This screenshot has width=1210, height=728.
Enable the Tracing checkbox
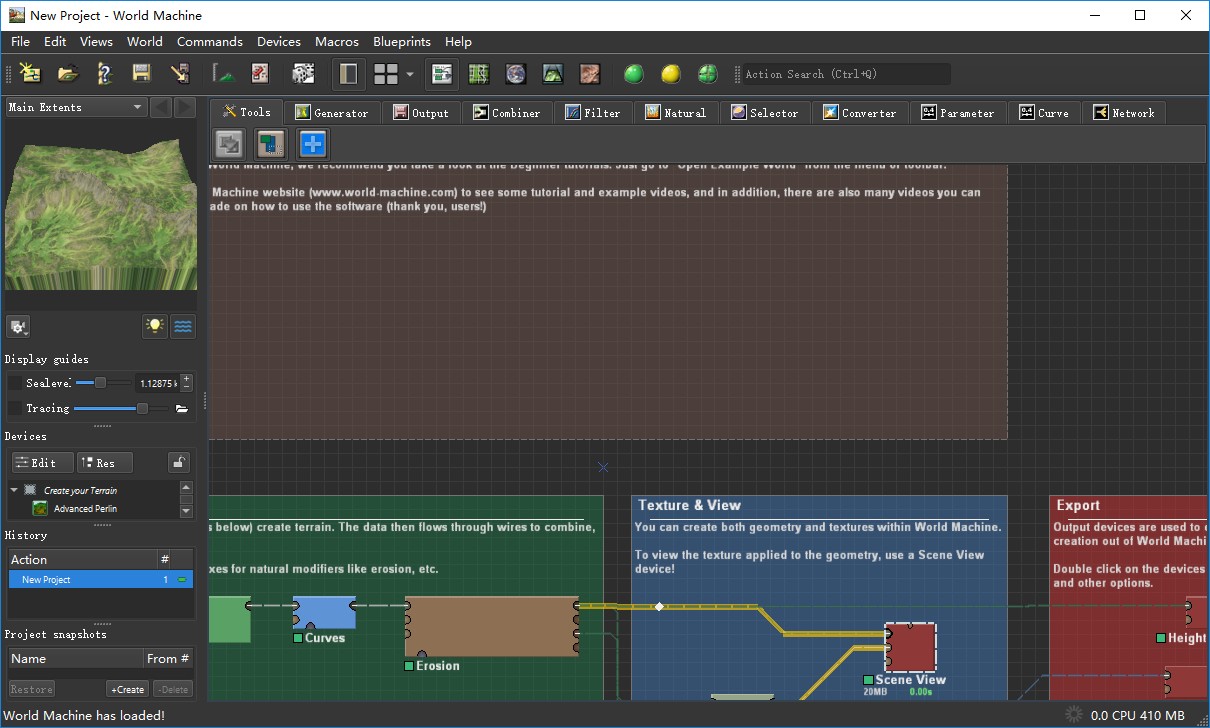(14, 408)
